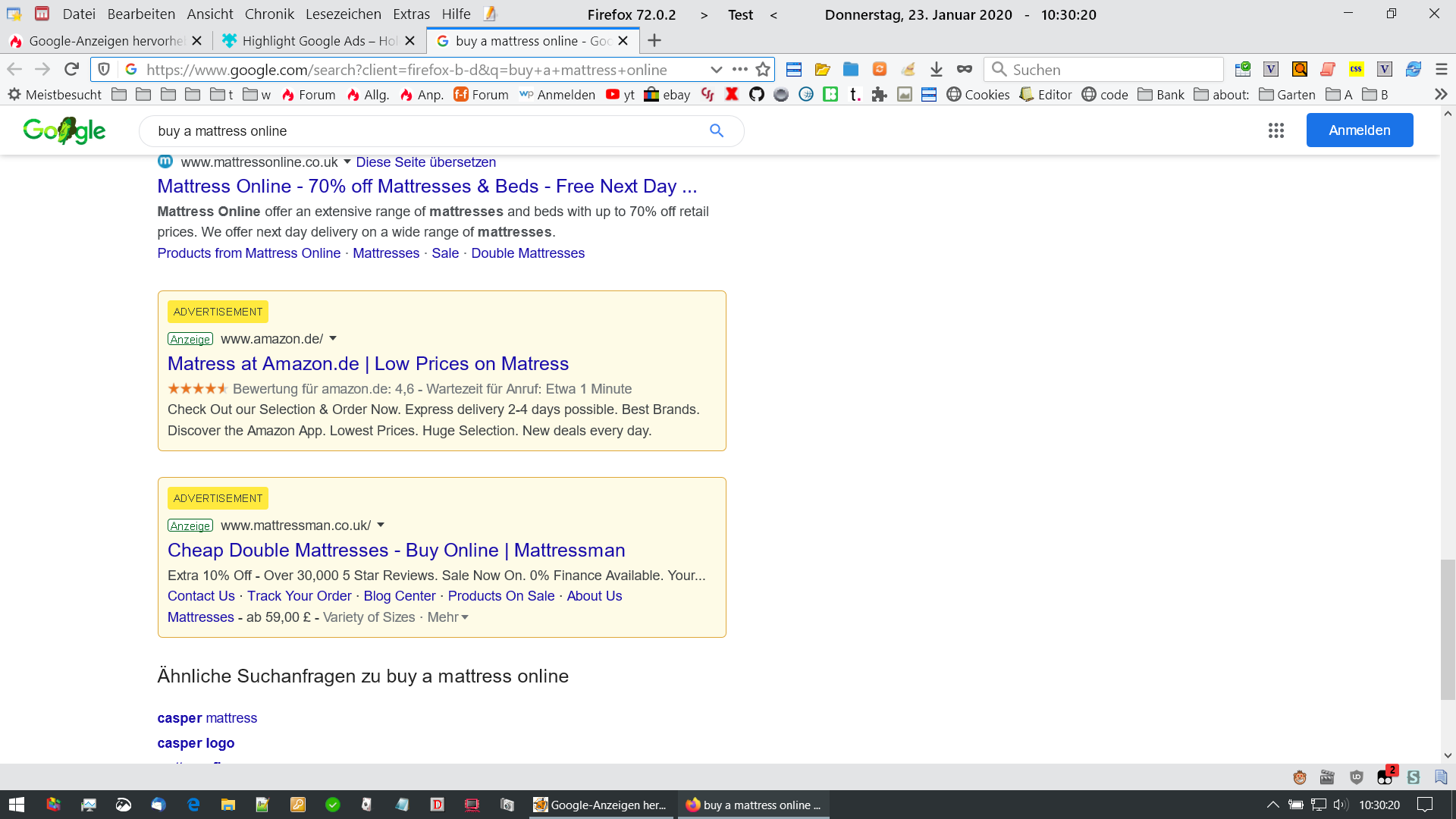Open Firefox hamburger menu

point(1441,69)
